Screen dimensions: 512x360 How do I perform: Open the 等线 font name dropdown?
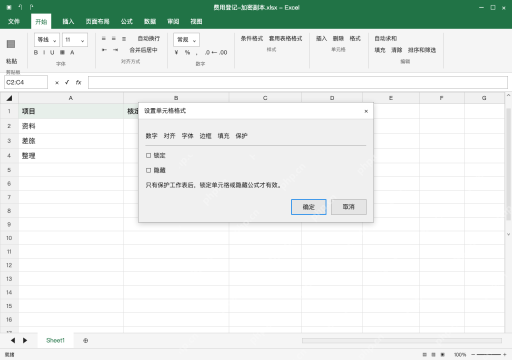(47, 40)
